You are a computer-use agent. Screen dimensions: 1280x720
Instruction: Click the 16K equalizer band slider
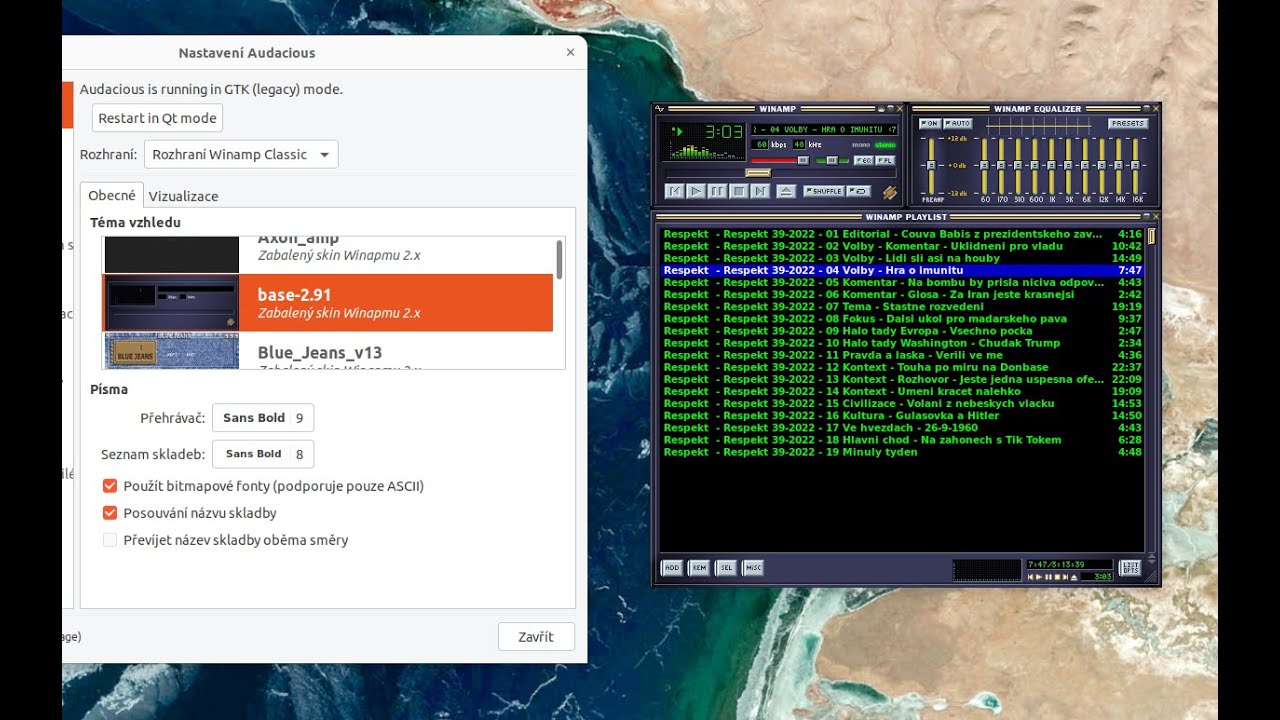(x=1135, y=165)
